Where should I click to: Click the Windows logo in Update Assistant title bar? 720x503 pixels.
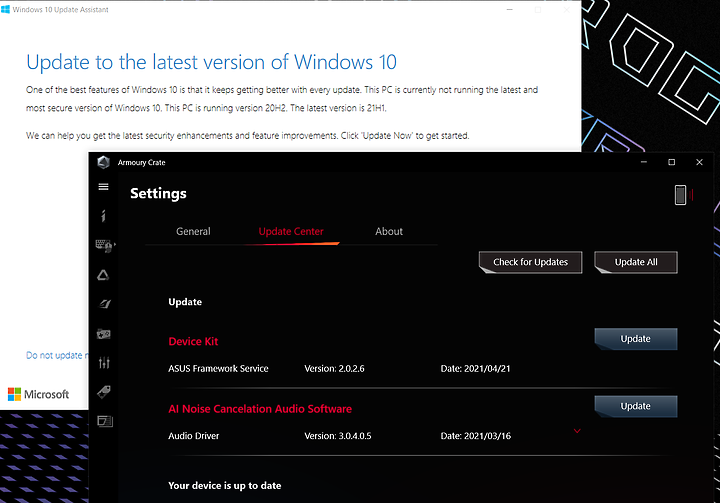6,9
